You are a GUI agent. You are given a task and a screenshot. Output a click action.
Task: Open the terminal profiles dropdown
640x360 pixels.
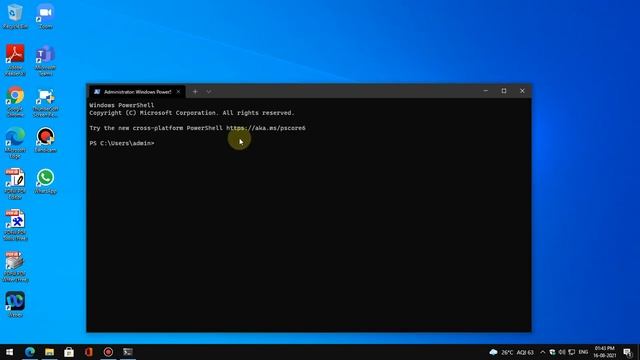[209, 92]
